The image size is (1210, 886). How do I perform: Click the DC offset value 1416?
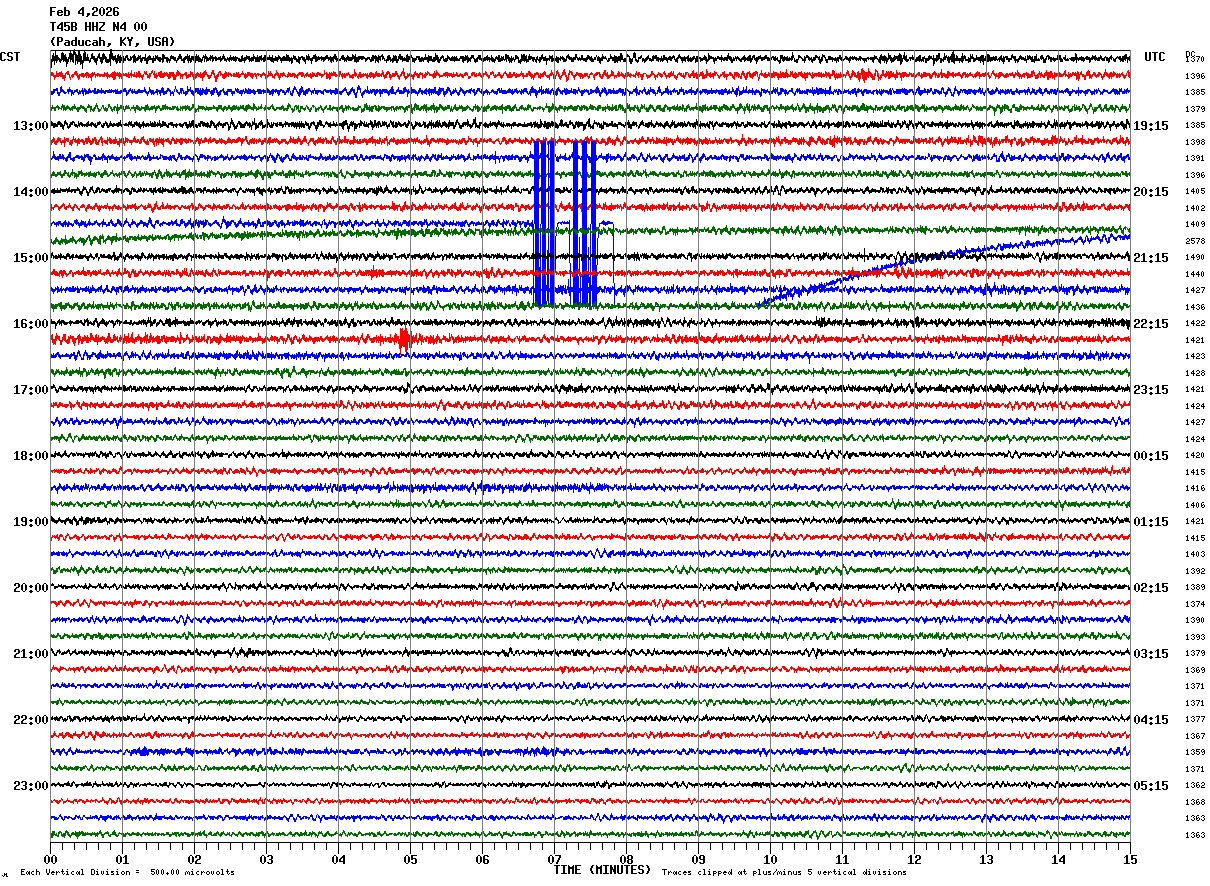1195,489
